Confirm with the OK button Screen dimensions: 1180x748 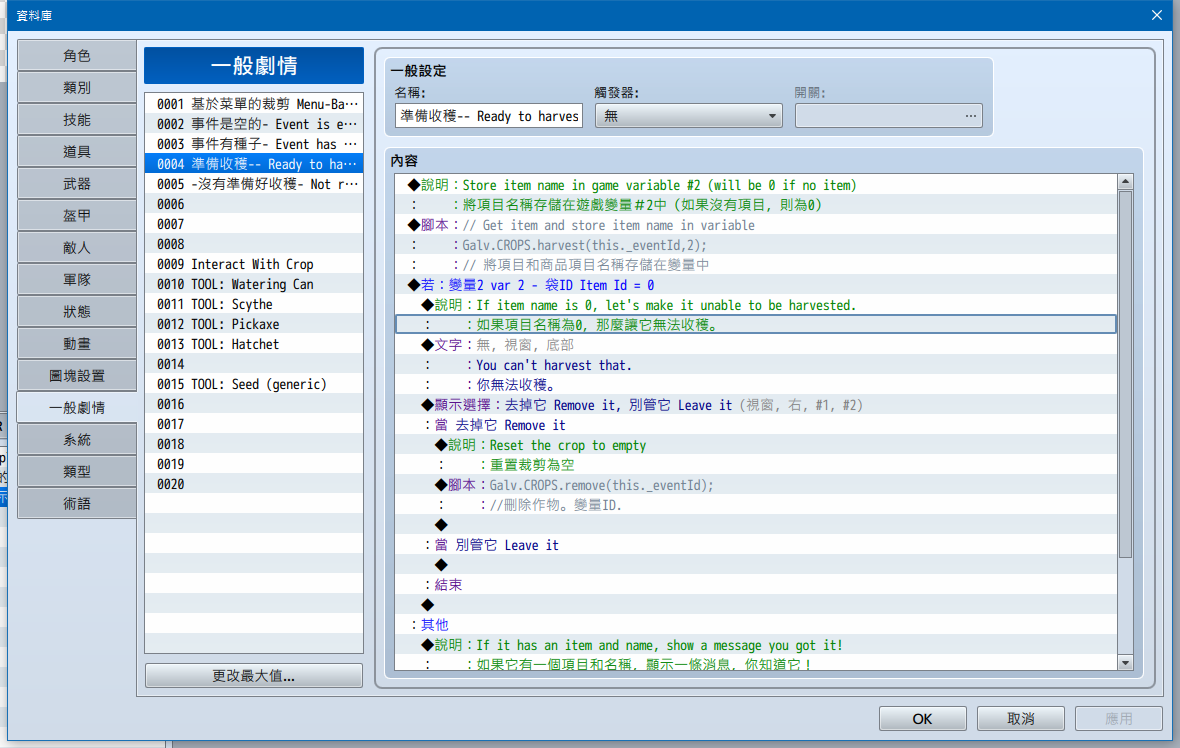coord(923,719)
